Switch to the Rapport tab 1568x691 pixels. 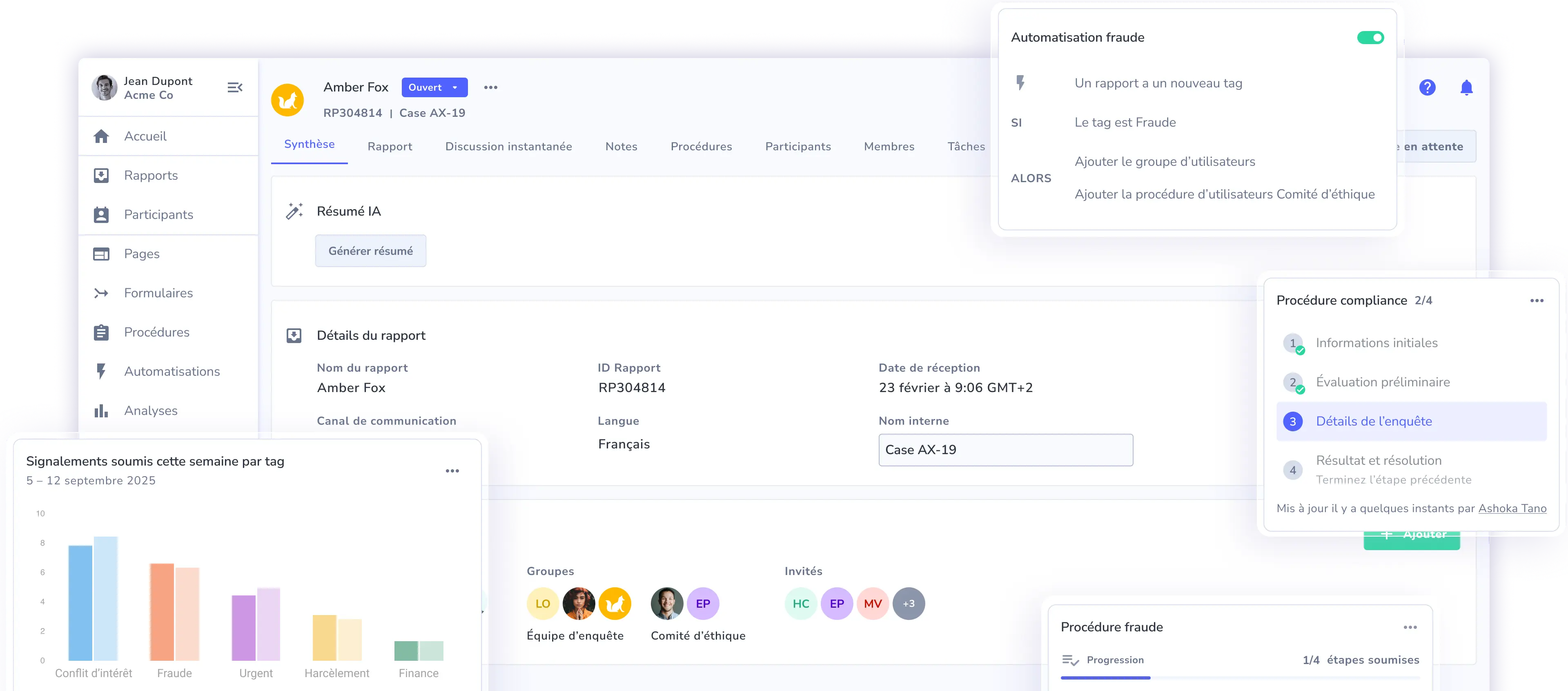[x=390, y=147]
